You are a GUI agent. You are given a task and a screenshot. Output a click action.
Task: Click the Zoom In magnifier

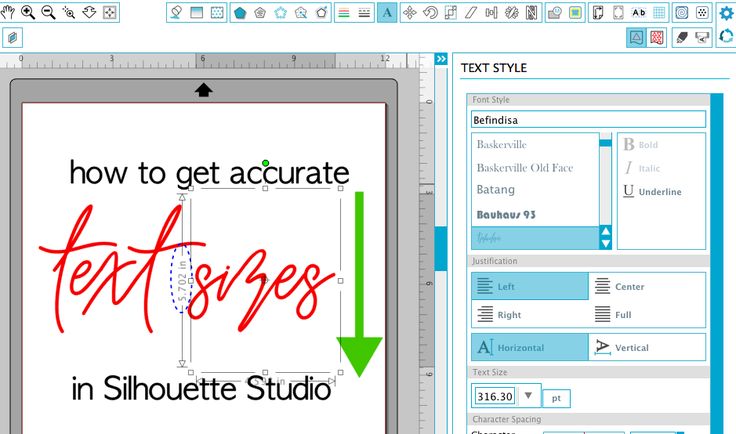point(28,12)
